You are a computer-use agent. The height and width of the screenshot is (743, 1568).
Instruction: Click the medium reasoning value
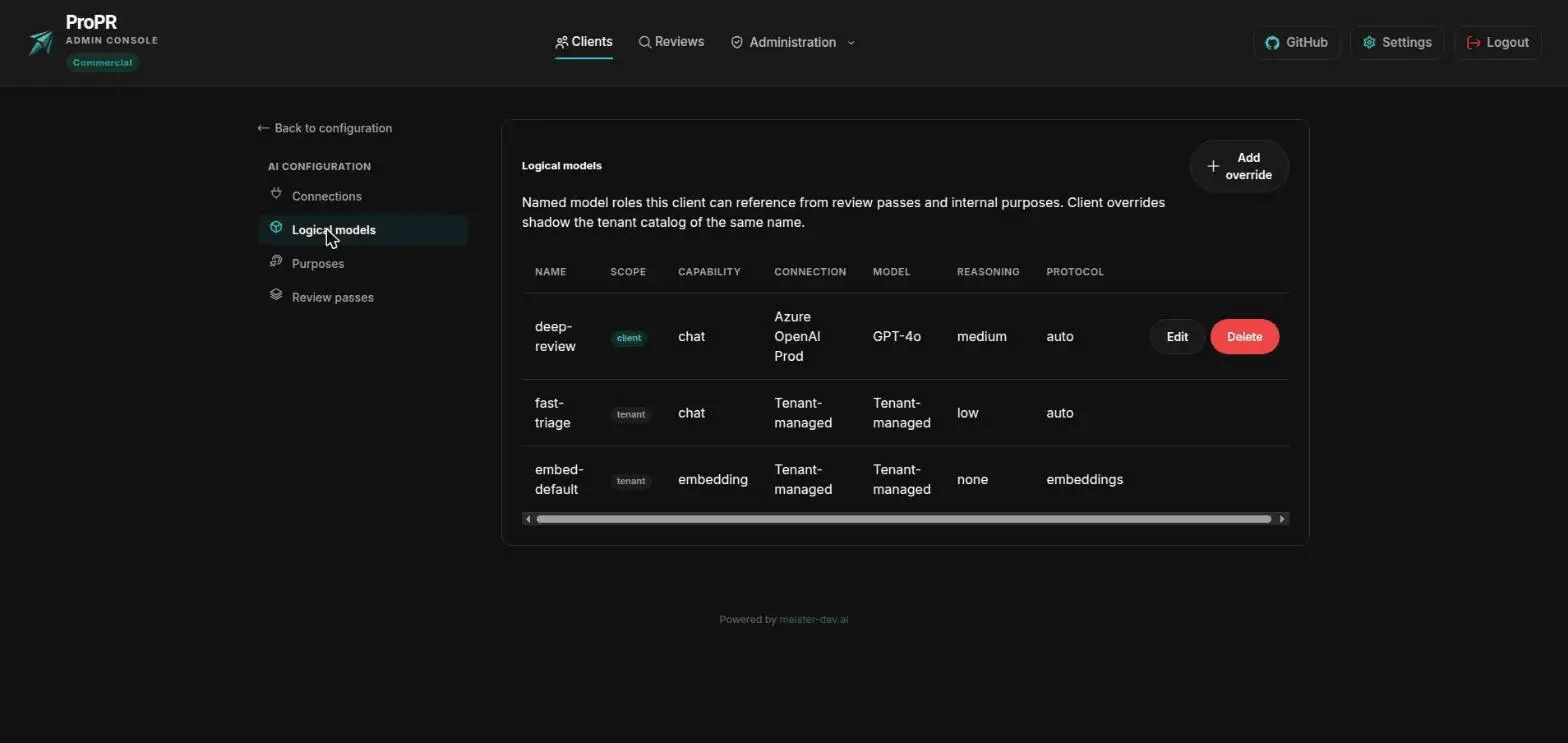coord(981,337)
